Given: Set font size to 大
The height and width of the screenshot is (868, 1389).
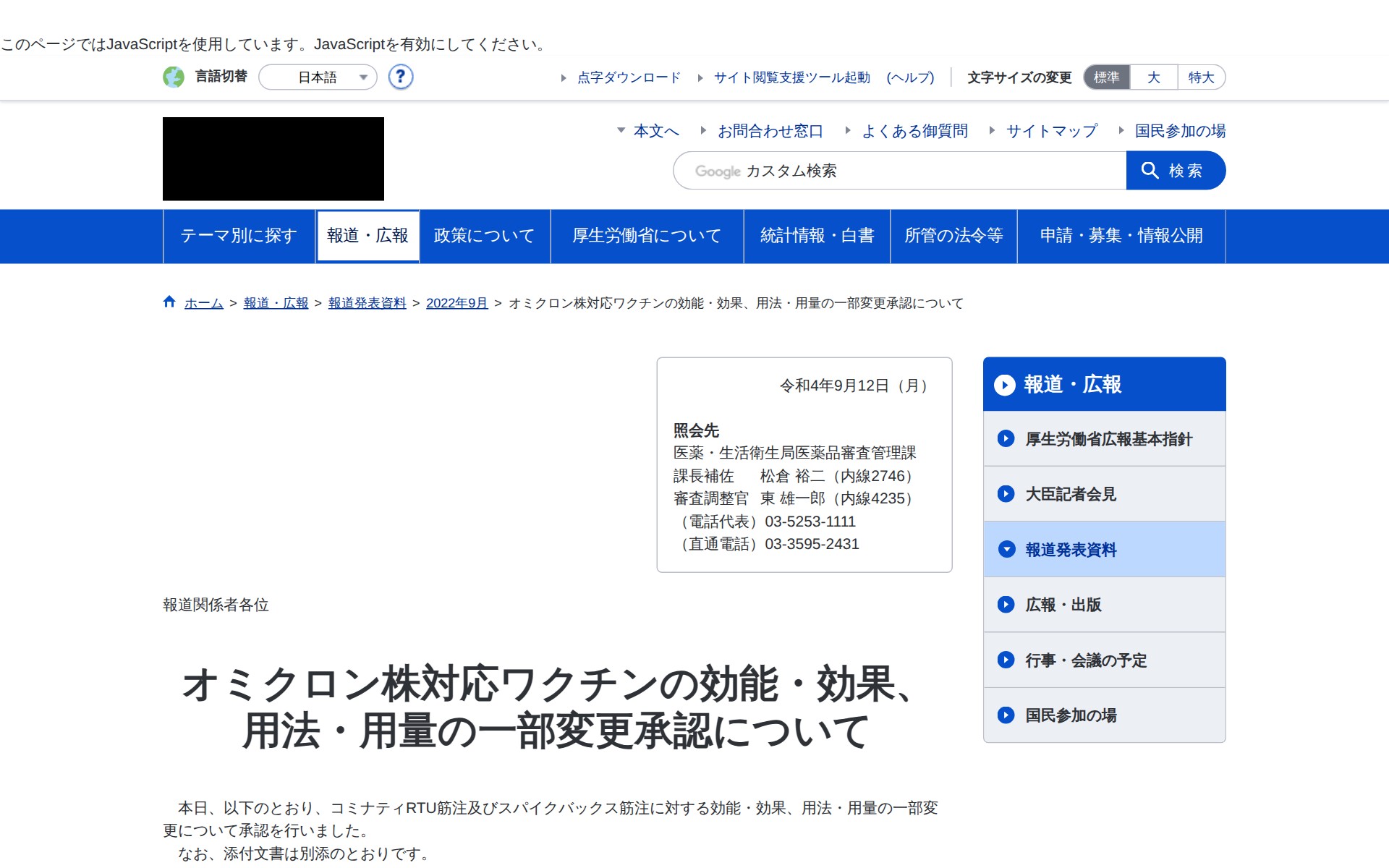Looking at the screenshot, I should tap(1153, 77).
